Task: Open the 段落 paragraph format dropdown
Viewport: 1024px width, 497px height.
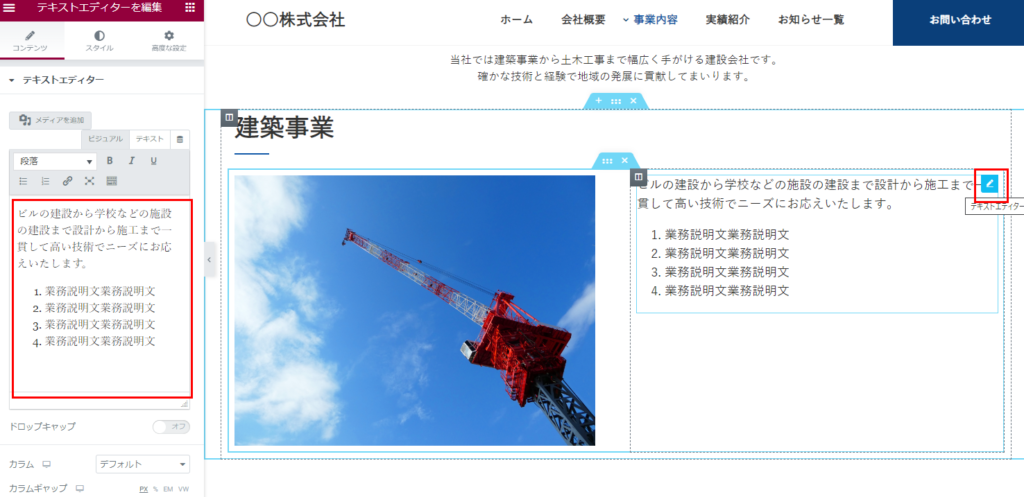Action: click(55, 161)
